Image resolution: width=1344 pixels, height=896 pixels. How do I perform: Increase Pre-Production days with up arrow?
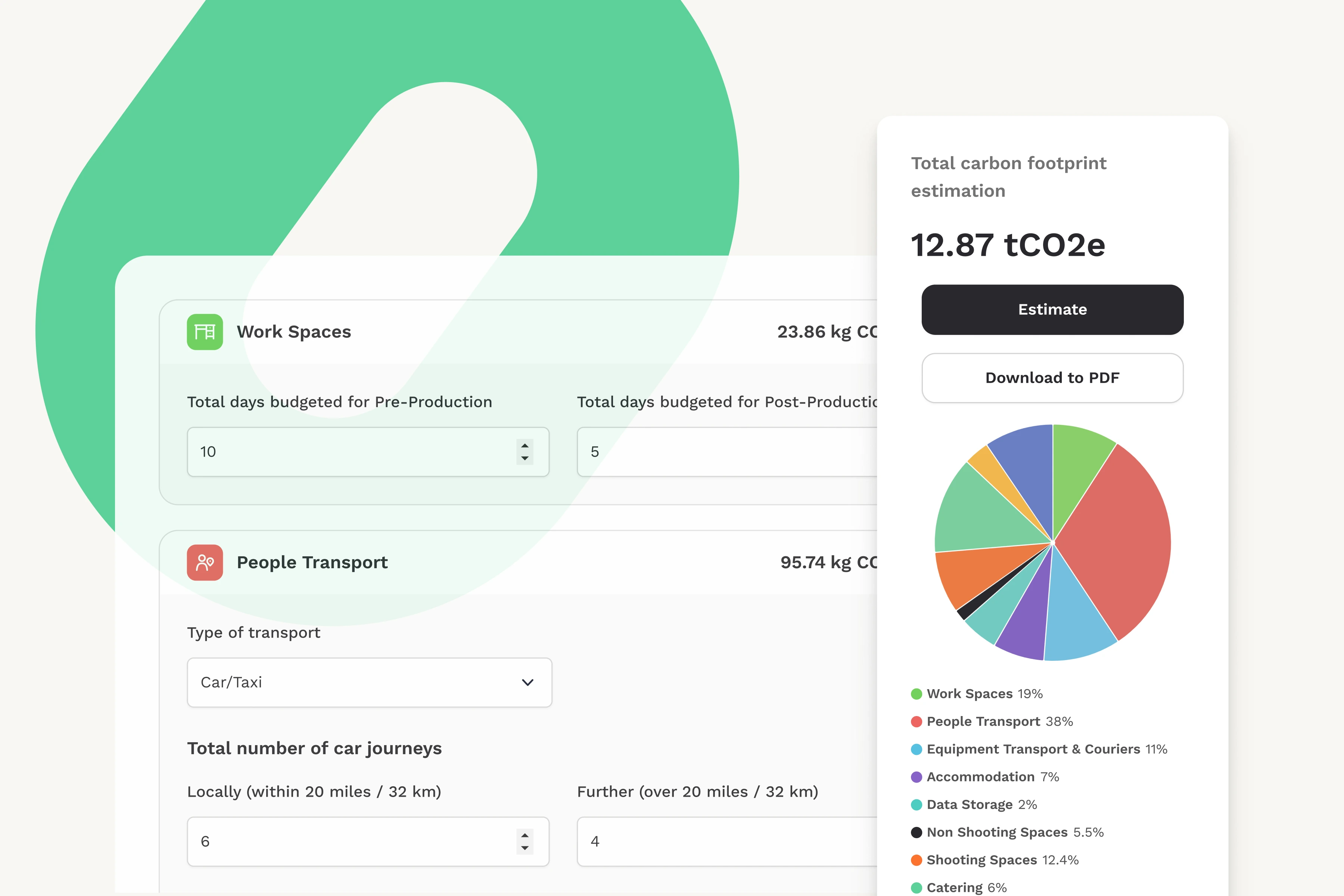525,445
